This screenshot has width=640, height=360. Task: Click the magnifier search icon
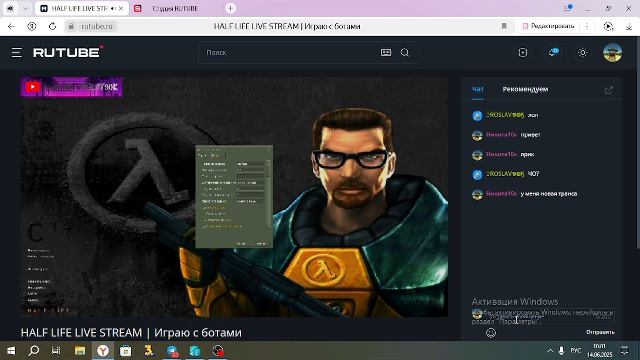pyautogui.click(x=404, y=53)
